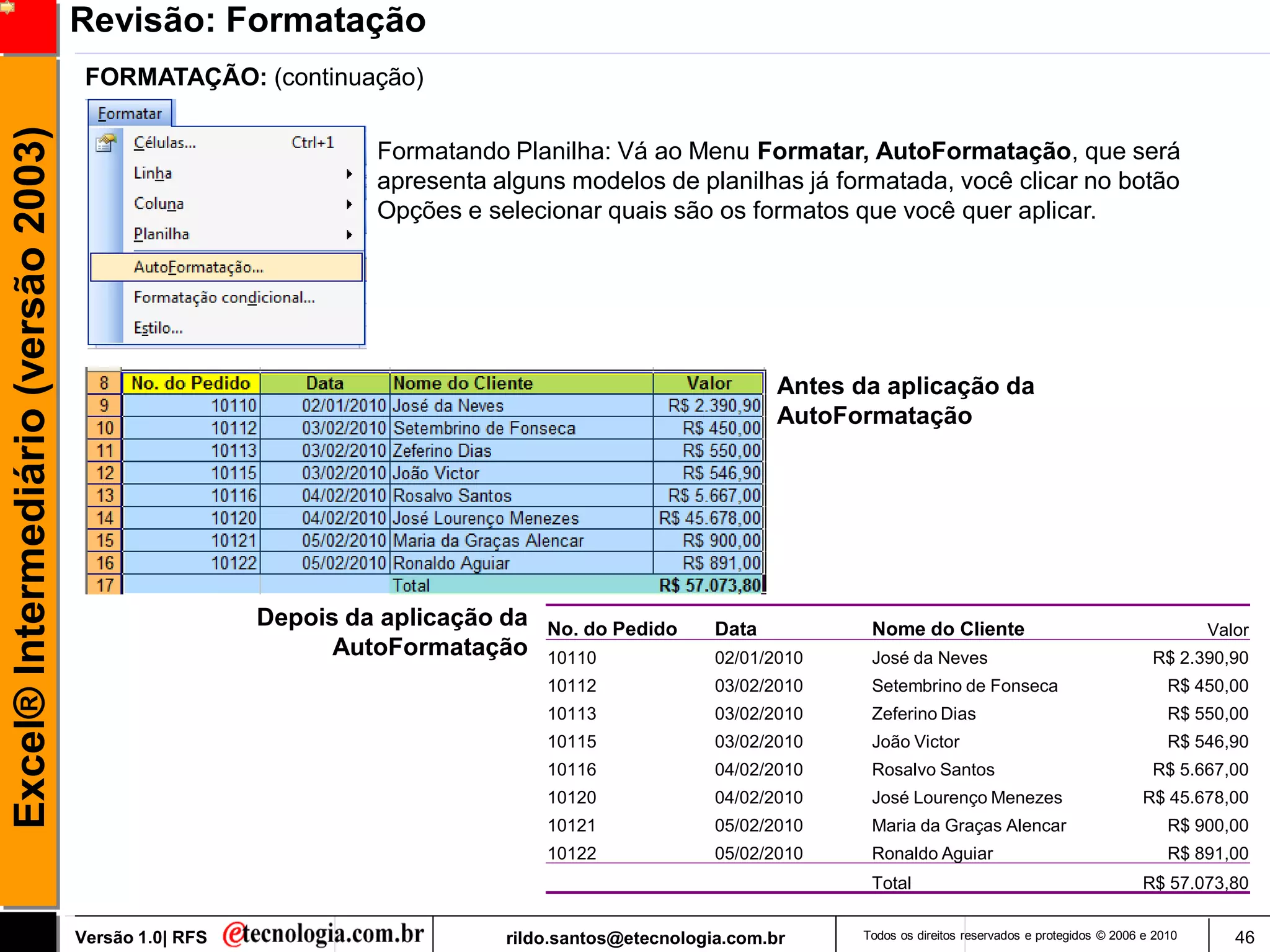Select the Nome do Cliente header cell

pyautogui.click(x=522, y=383)
